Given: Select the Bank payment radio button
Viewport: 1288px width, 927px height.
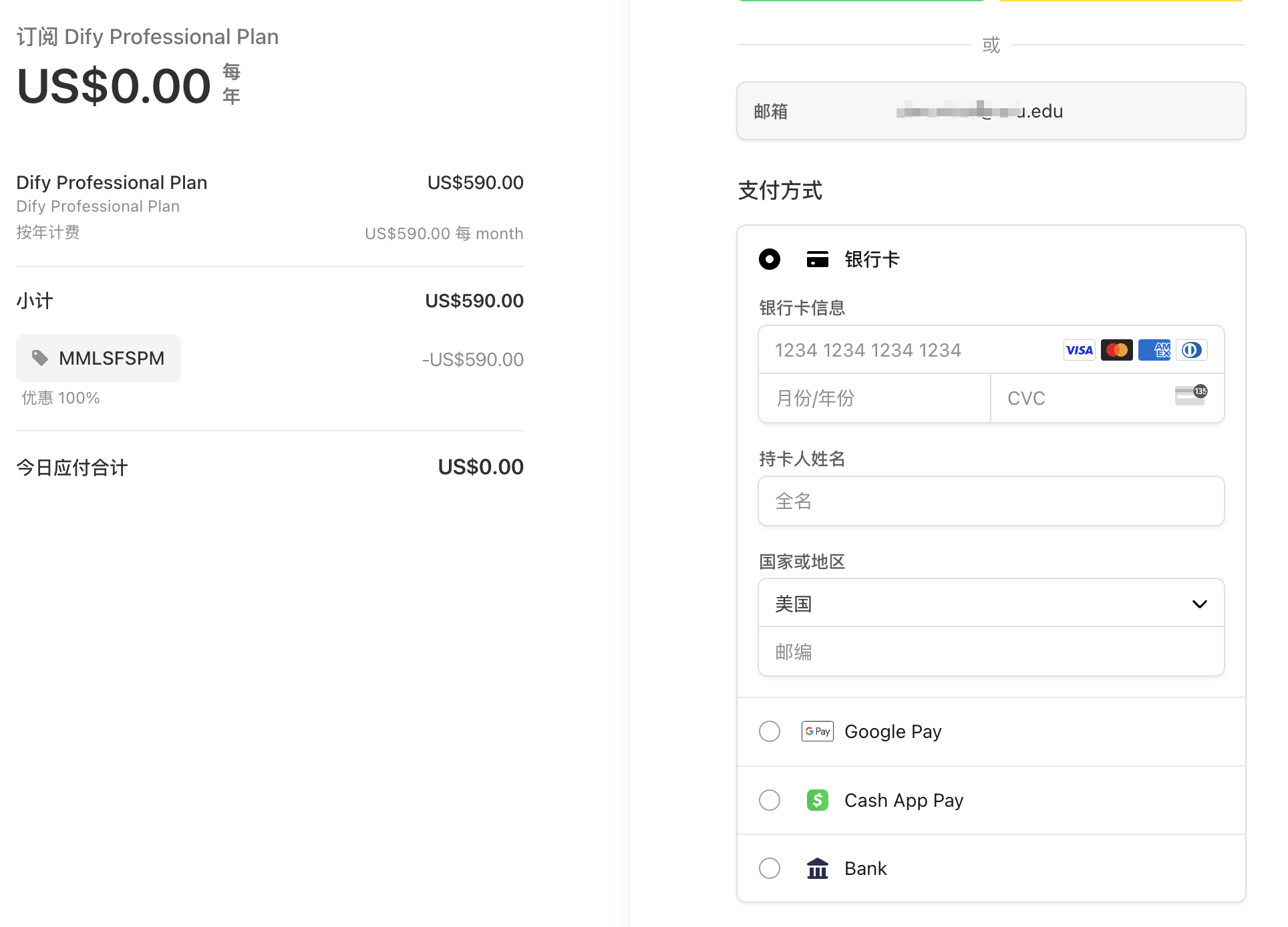Looking at the screenshot, I should coord(770,868).
